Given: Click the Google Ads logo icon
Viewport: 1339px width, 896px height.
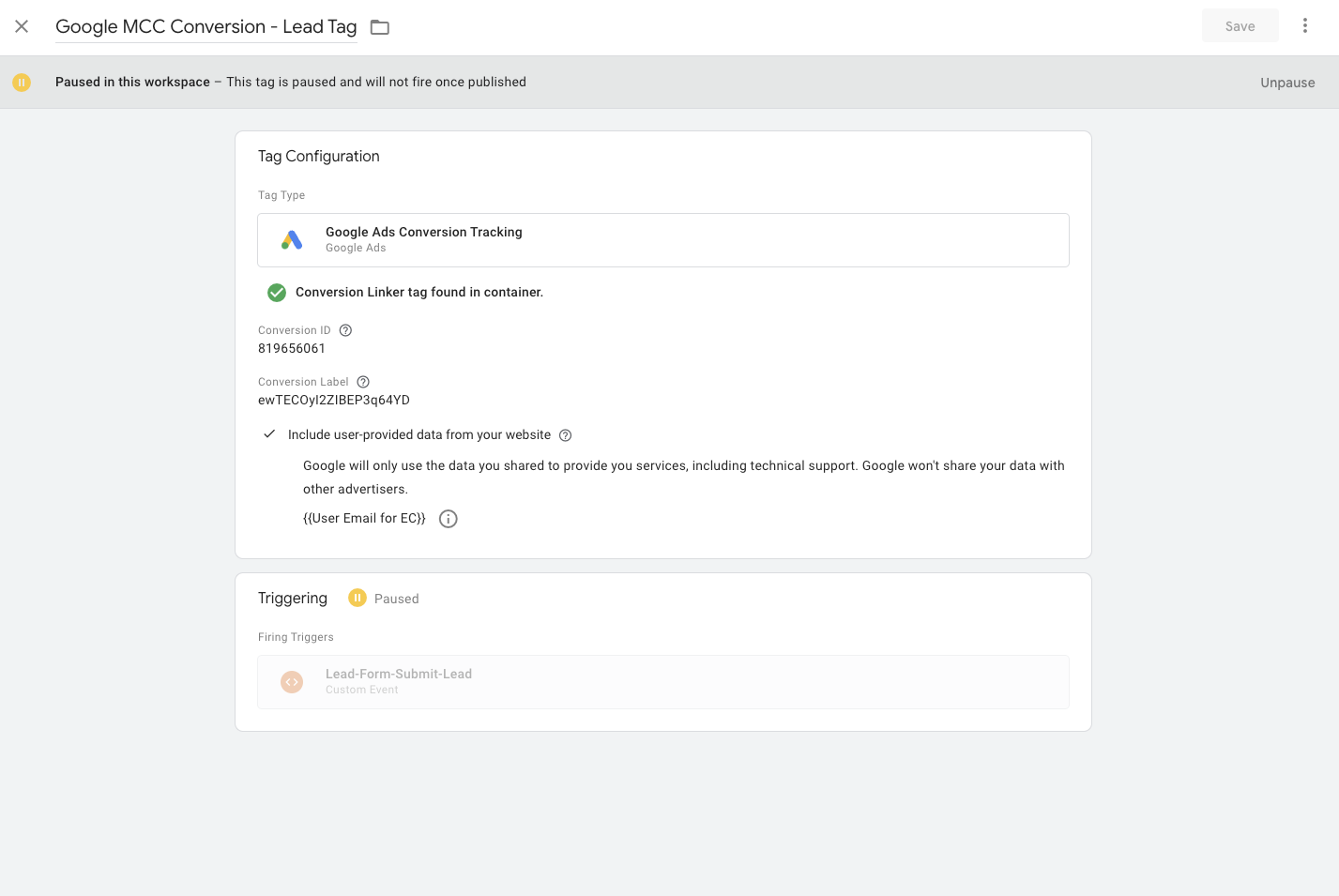Looking at the screenshot, I should tap(292, 240).
